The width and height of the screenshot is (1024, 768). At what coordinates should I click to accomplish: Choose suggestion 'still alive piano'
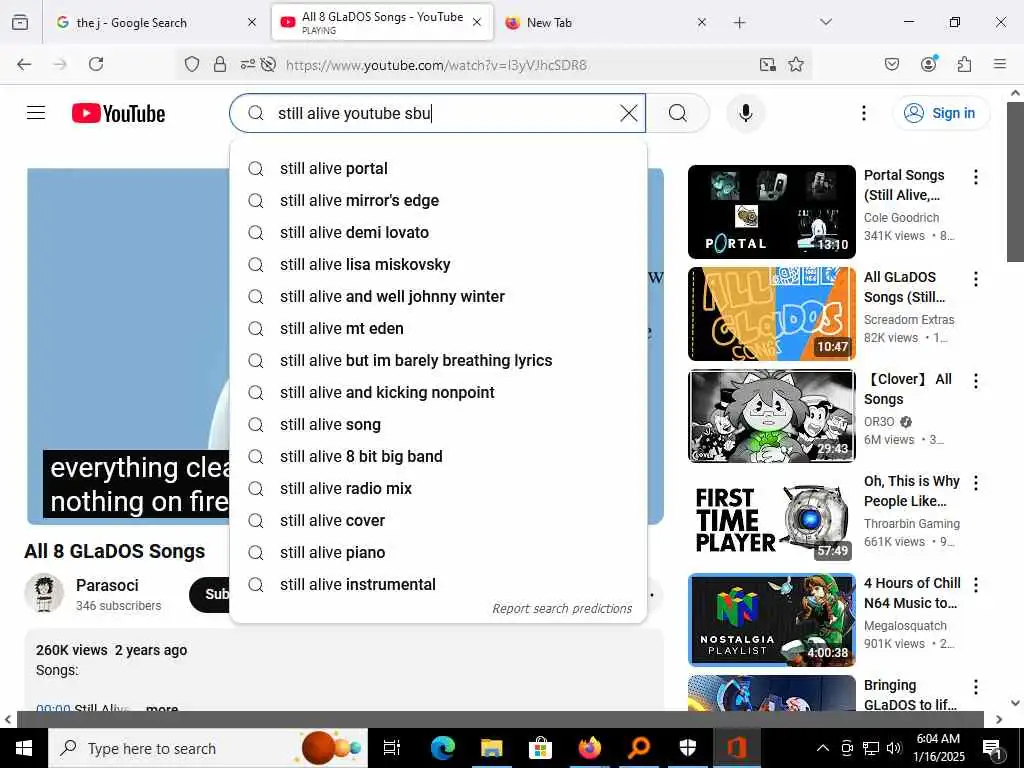click(438, 552)
